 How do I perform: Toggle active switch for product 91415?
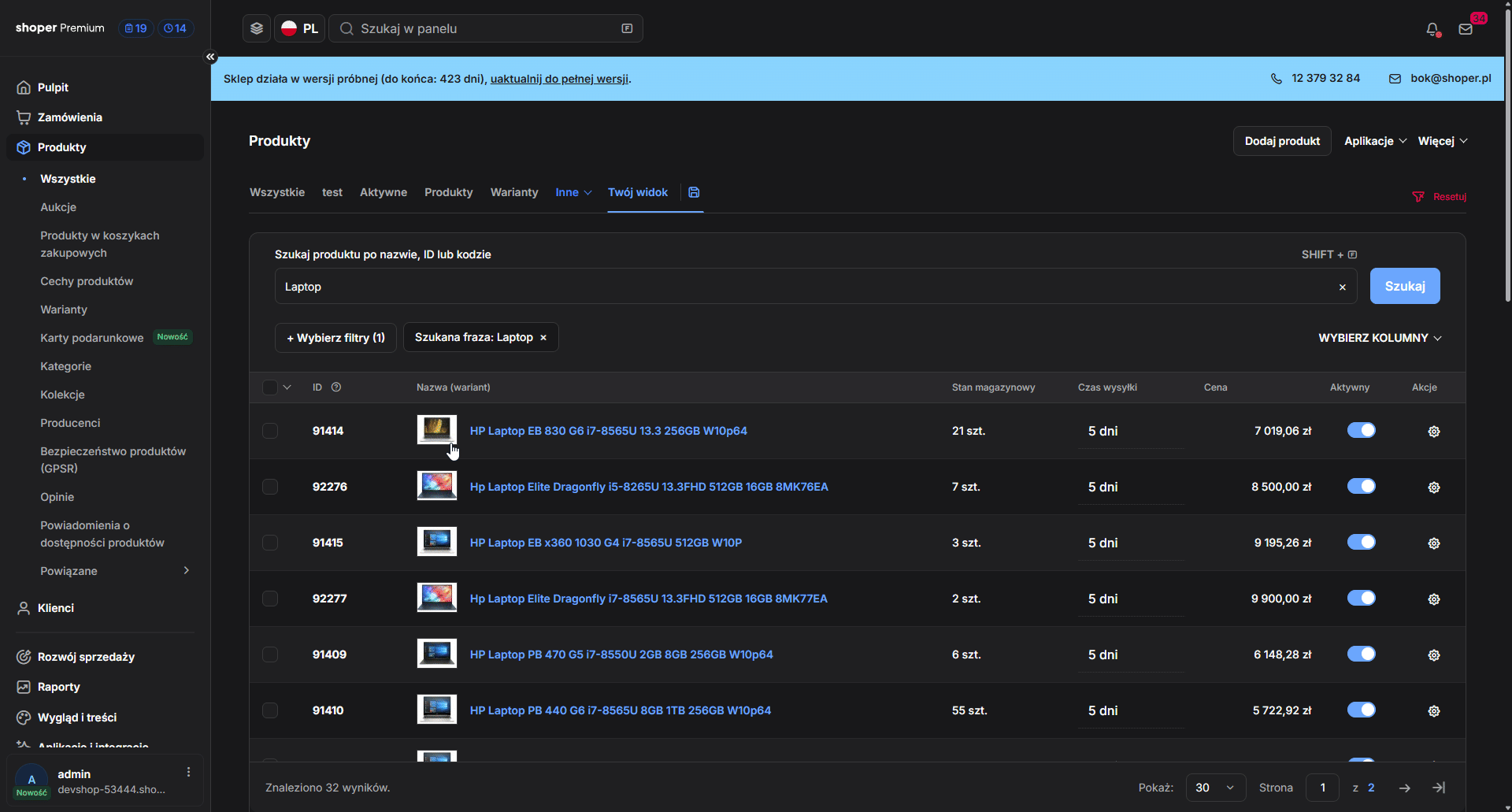pyautogui.click(x=1361, y=542)
